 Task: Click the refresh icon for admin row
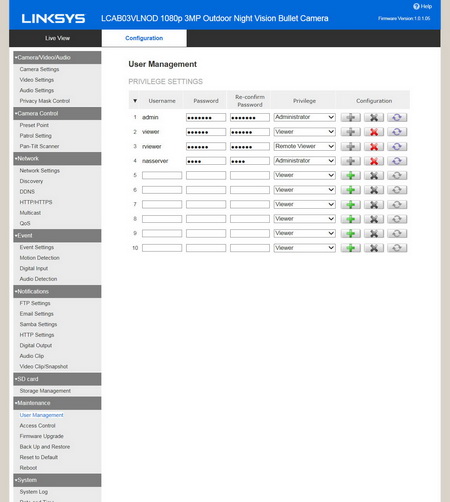[x=397, y=117]
